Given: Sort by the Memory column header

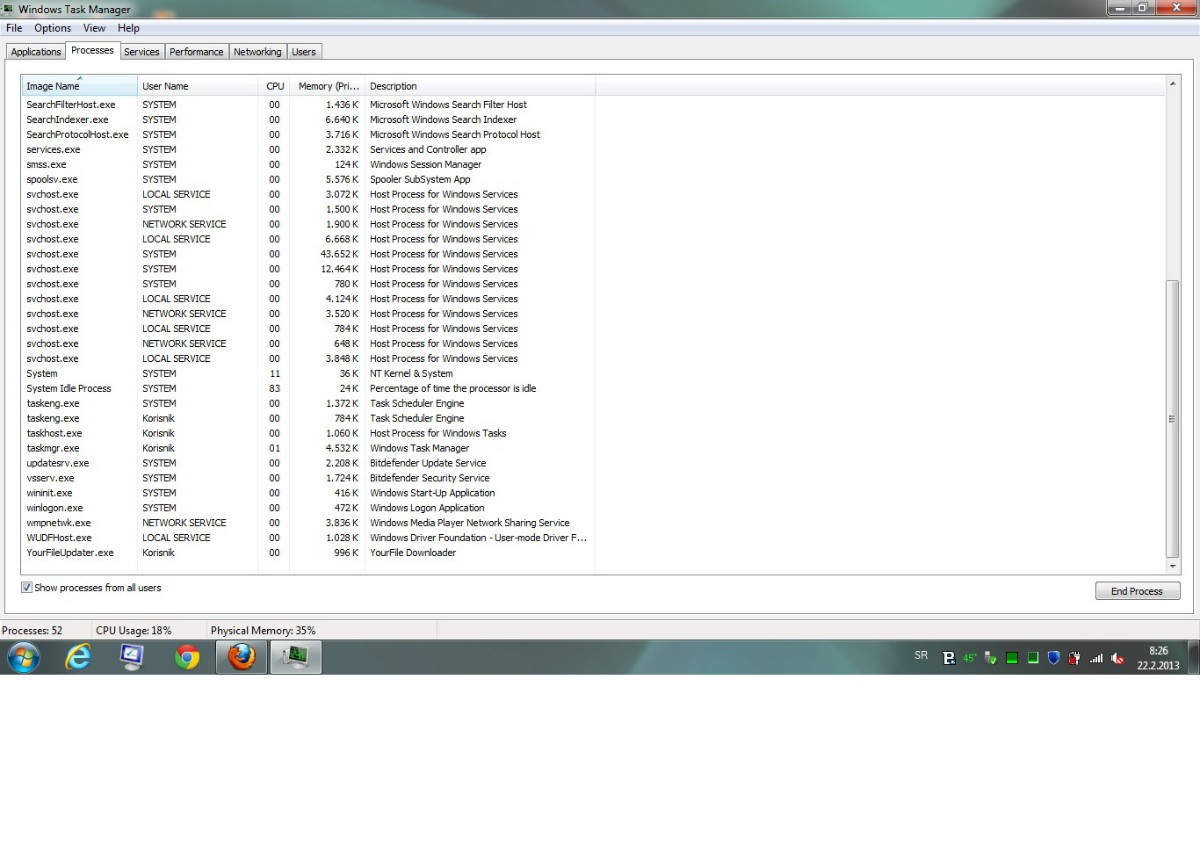Looking at the screenshot, I should [327, 86].
